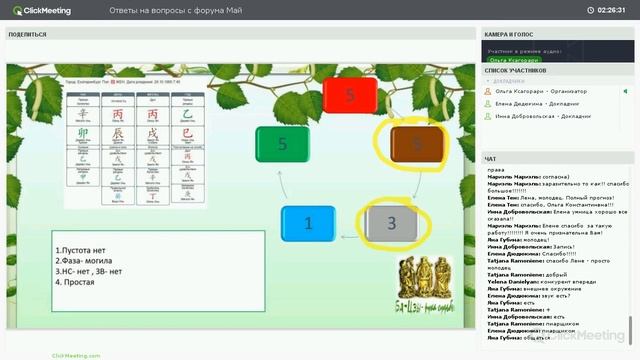Click the chat panel scrollbar
640x360 pixels.
point(631,330)
